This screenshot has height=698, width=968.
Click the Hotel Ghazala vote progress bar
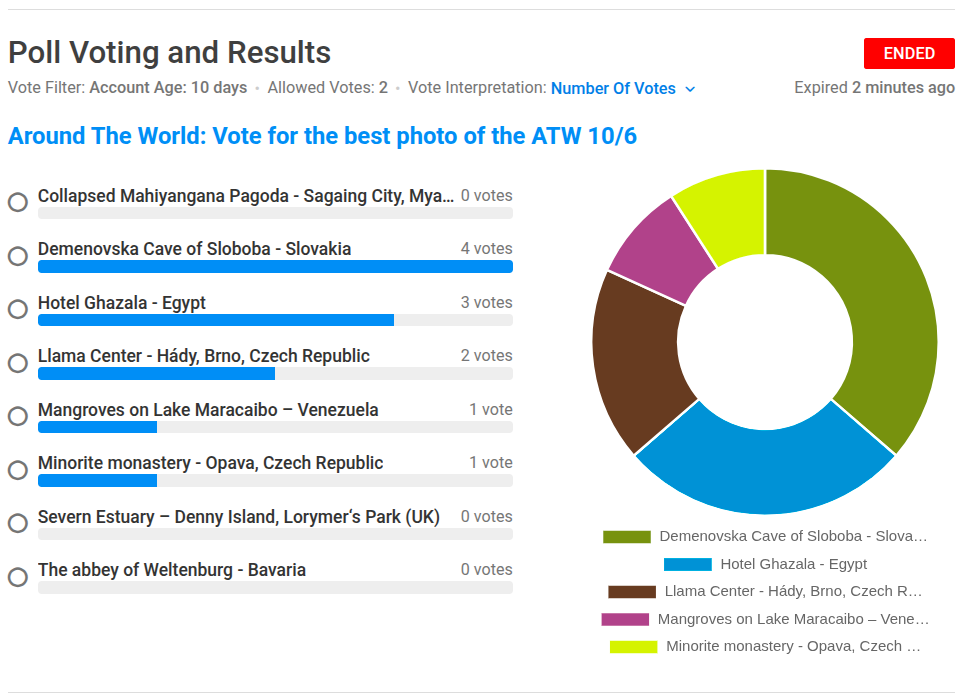tap(216, 320)
